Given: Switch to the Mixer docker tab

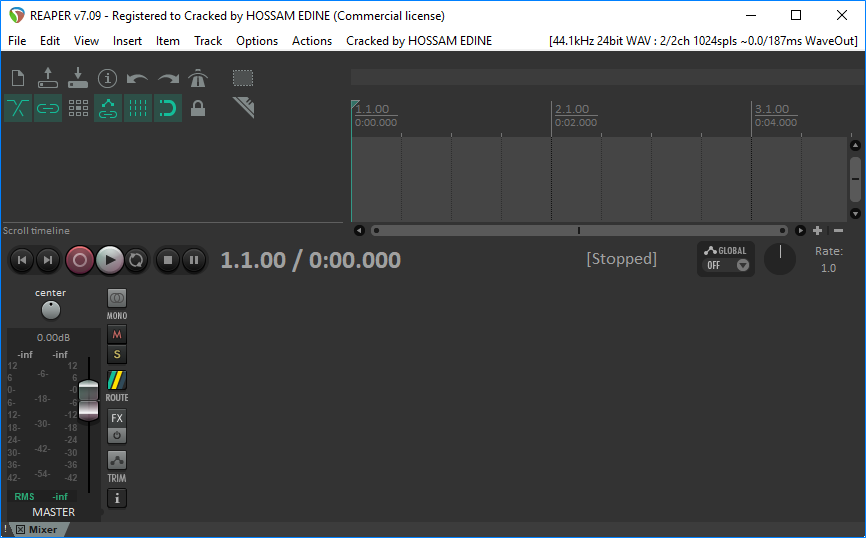Looking at the screenshot, I should (x=43, y=530).
